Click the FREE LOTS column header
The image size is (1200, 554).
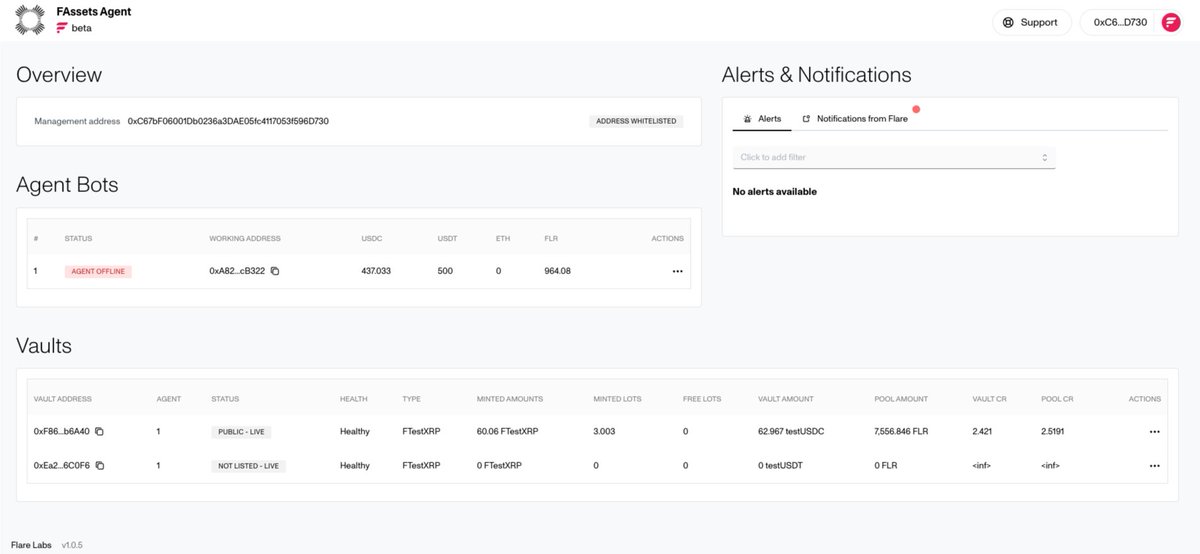point(702,399)
